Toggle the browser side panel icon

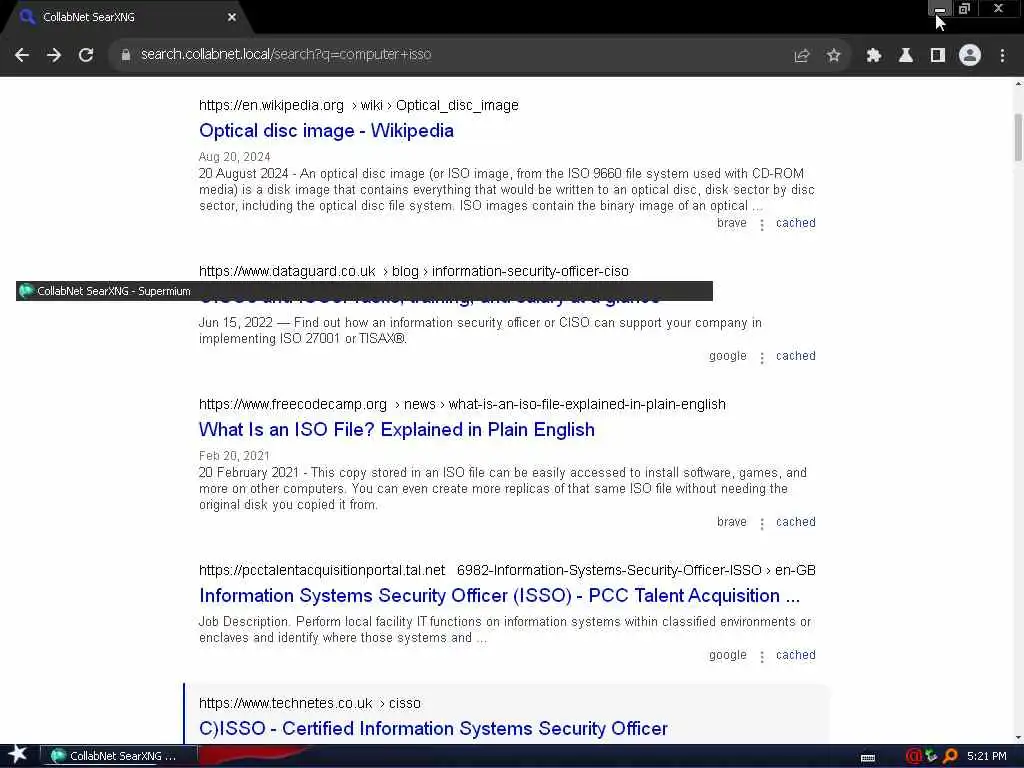point(938,56)
